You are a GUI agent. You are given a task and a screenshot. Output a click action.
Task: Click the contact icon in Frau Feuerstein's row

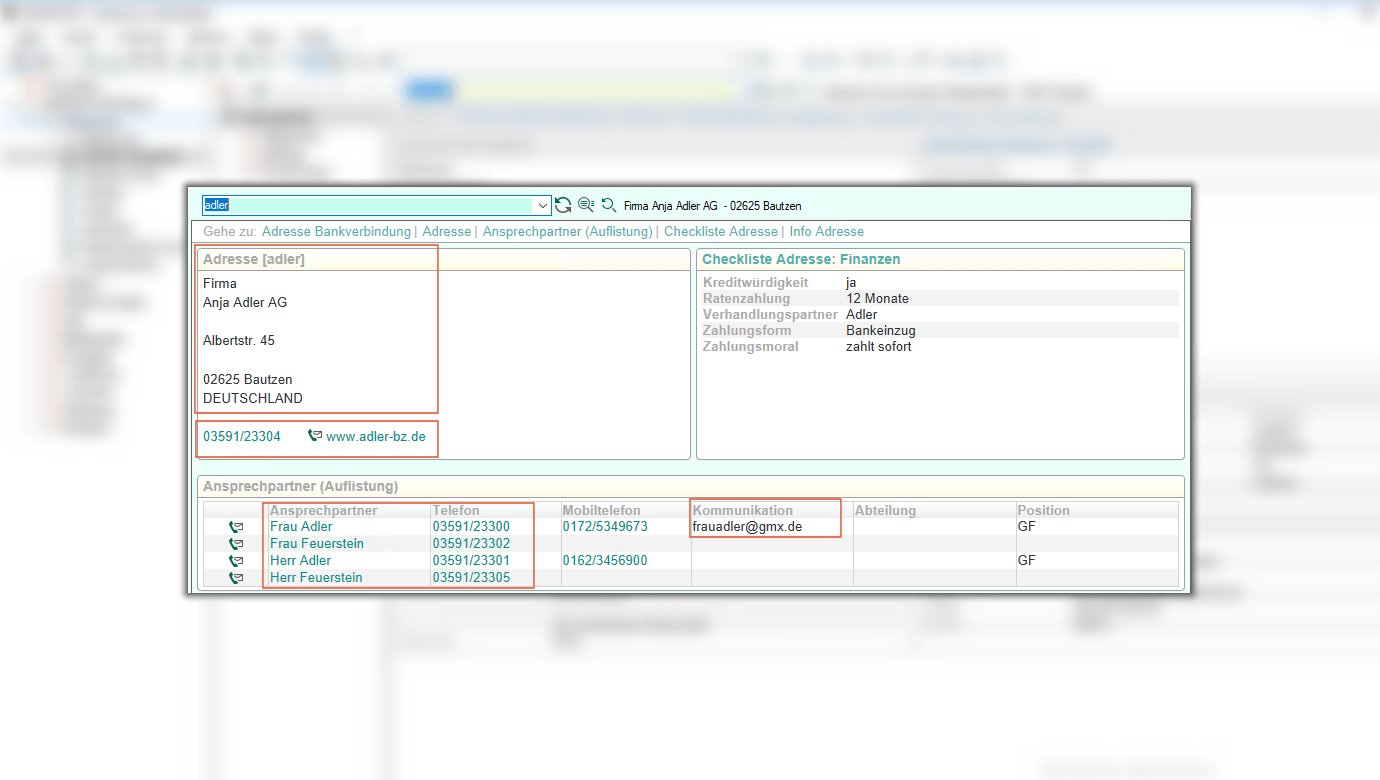[x=236, y=544]
